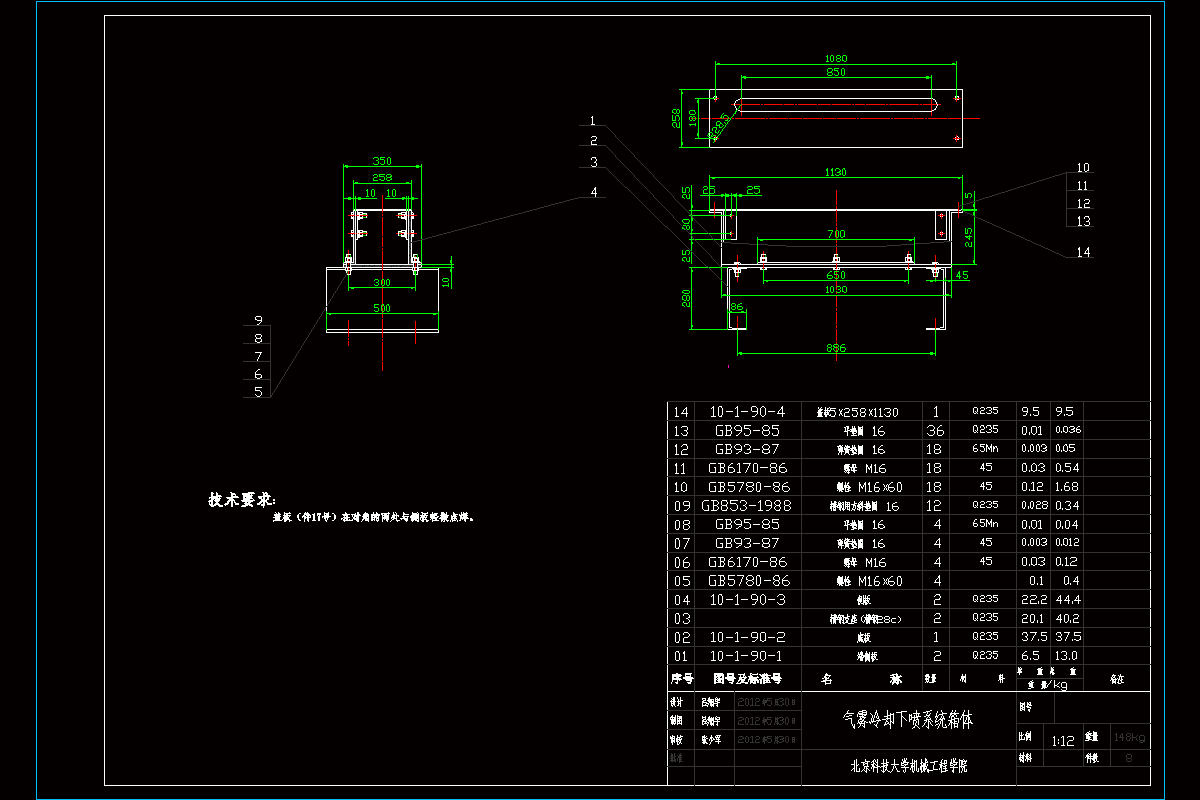
Task: Select the 技术要求 heading text
Action: point(241,499)
